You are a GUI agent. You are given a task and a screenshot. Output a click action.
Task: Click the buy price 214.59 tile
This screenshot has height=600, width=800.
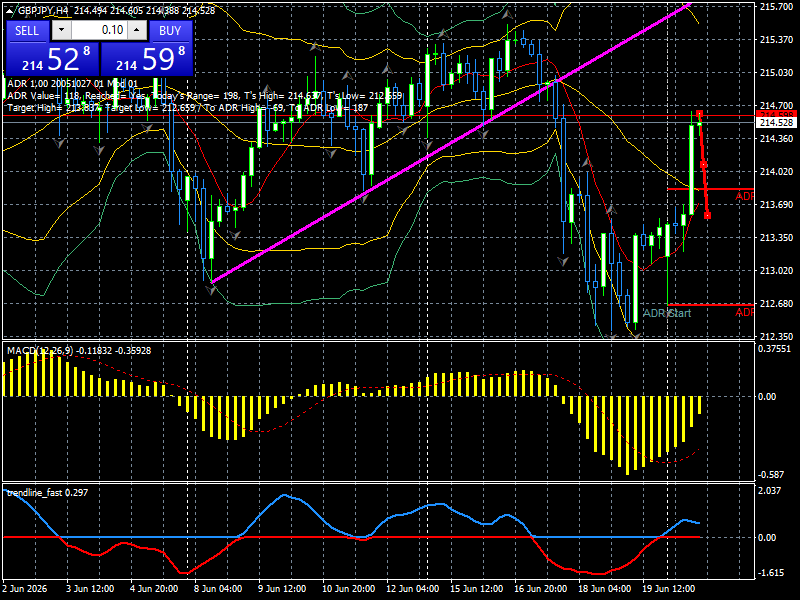(x=147, y=59)
